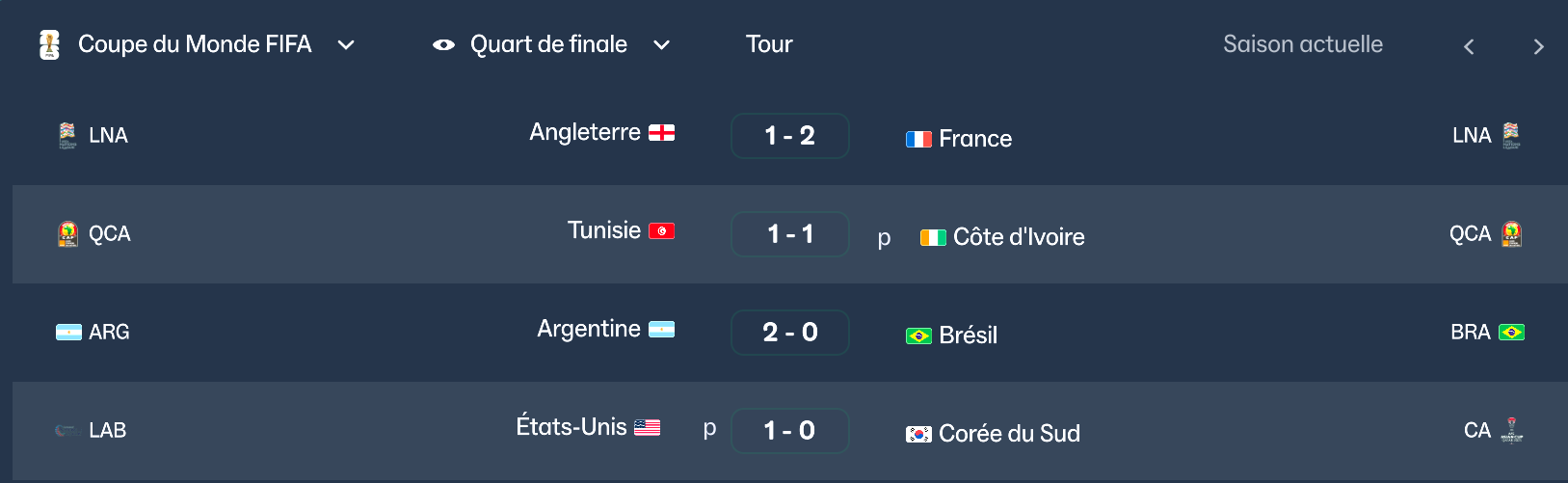
Task: Click the Tunisia flag icon
Action: [661, 231]
